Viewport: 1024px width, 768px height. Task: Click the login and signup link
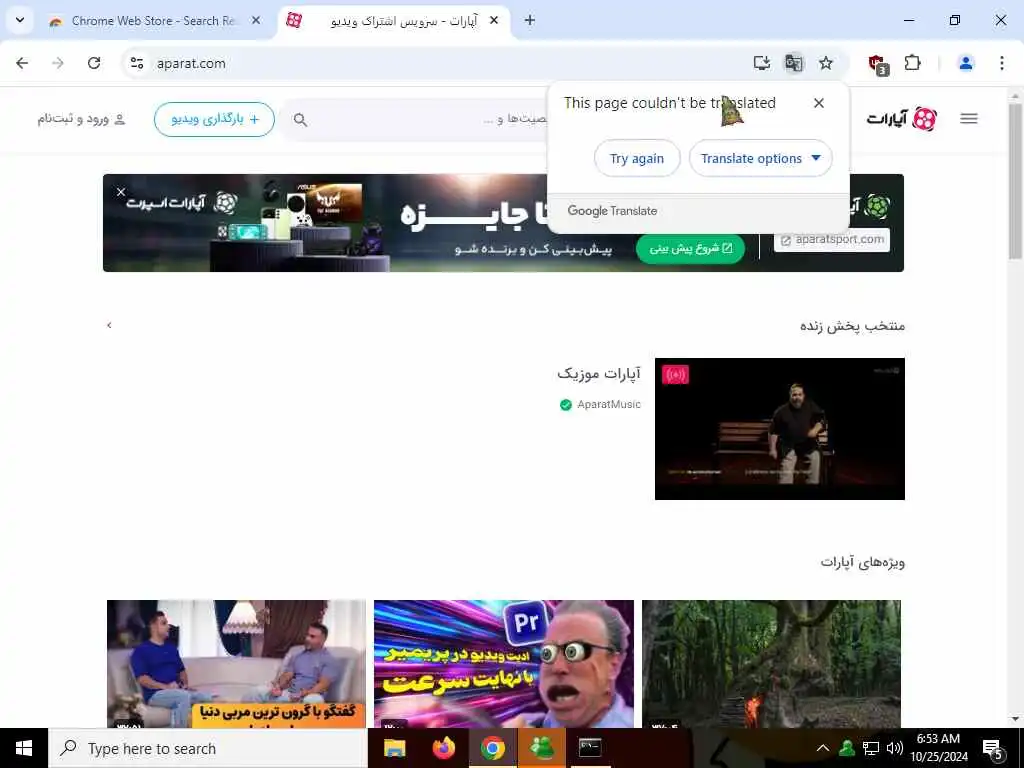point(81,120)
